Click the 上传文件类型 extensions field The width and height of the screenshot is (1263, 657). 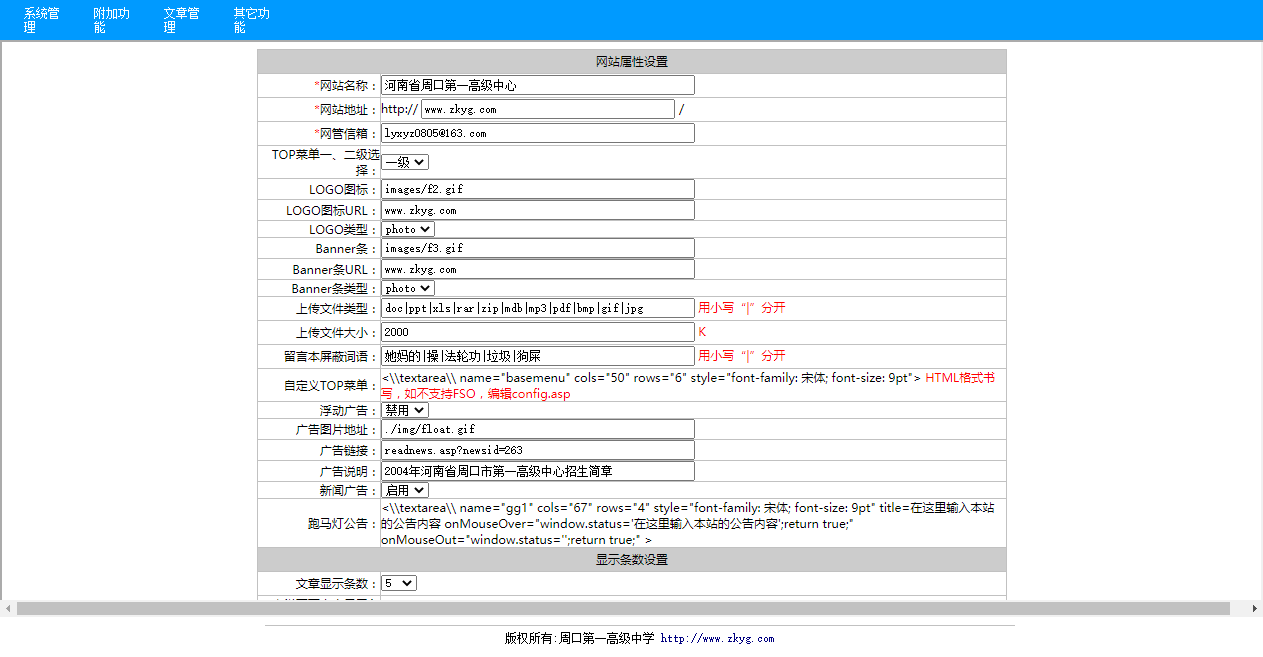coord(538,308)
